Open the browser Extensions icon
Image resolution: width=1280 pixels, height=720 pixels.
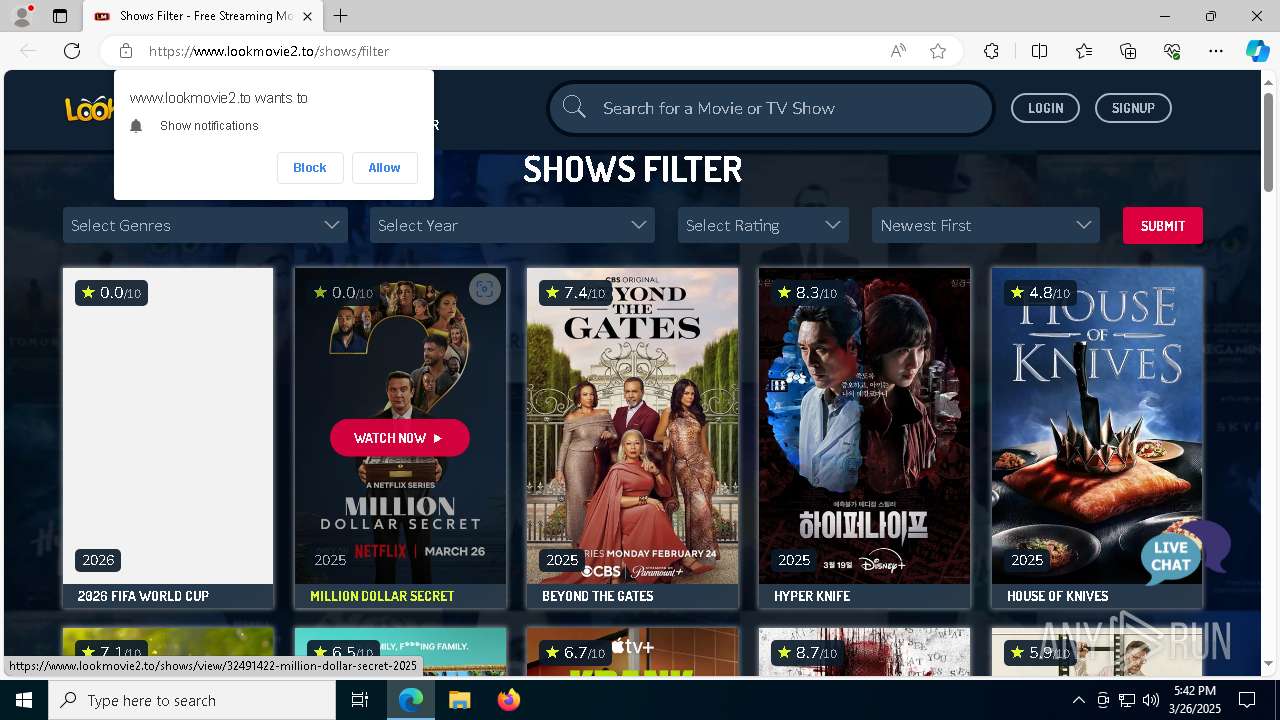coord(991,51)
